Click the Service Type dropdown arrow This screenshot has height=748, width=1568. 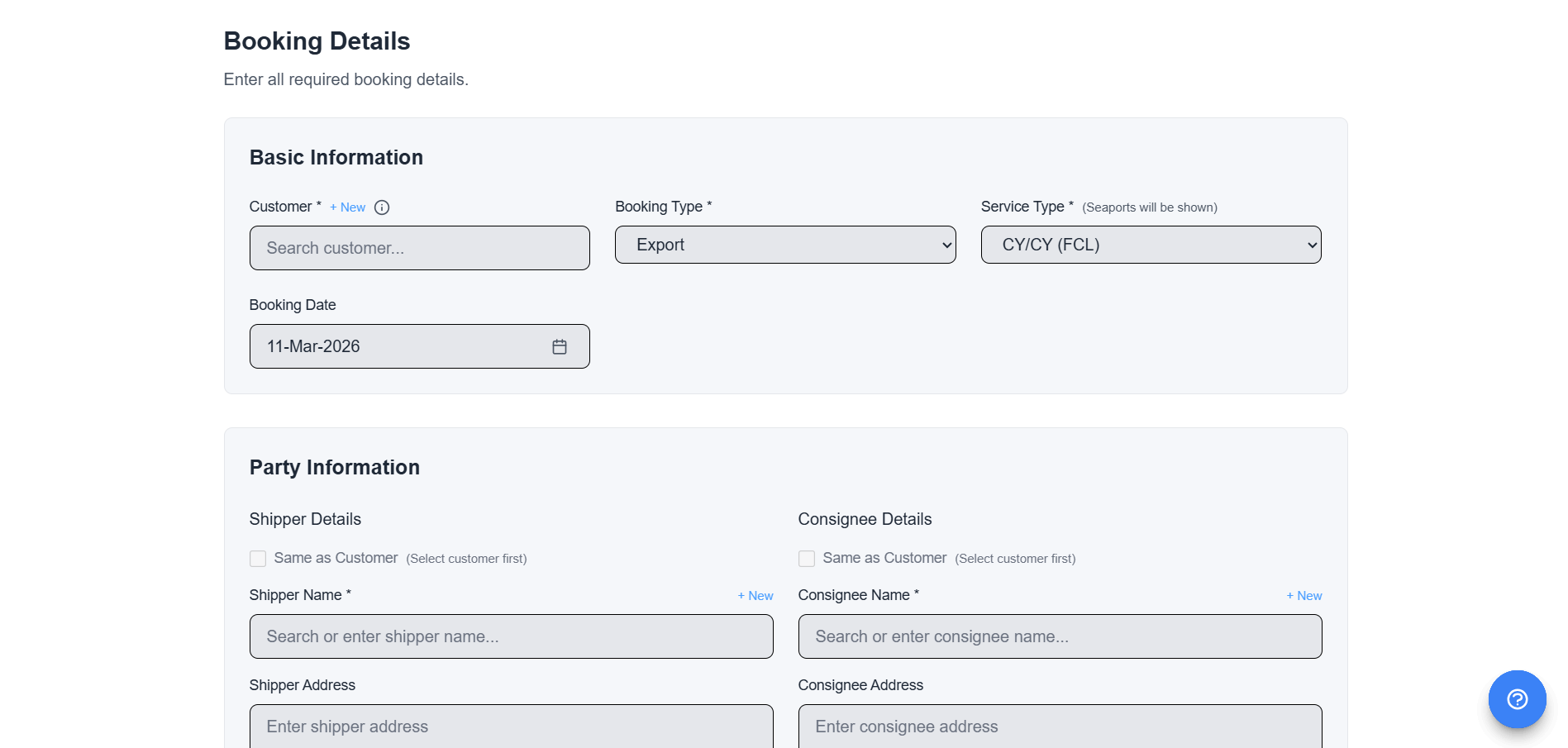click(1310, 245)
